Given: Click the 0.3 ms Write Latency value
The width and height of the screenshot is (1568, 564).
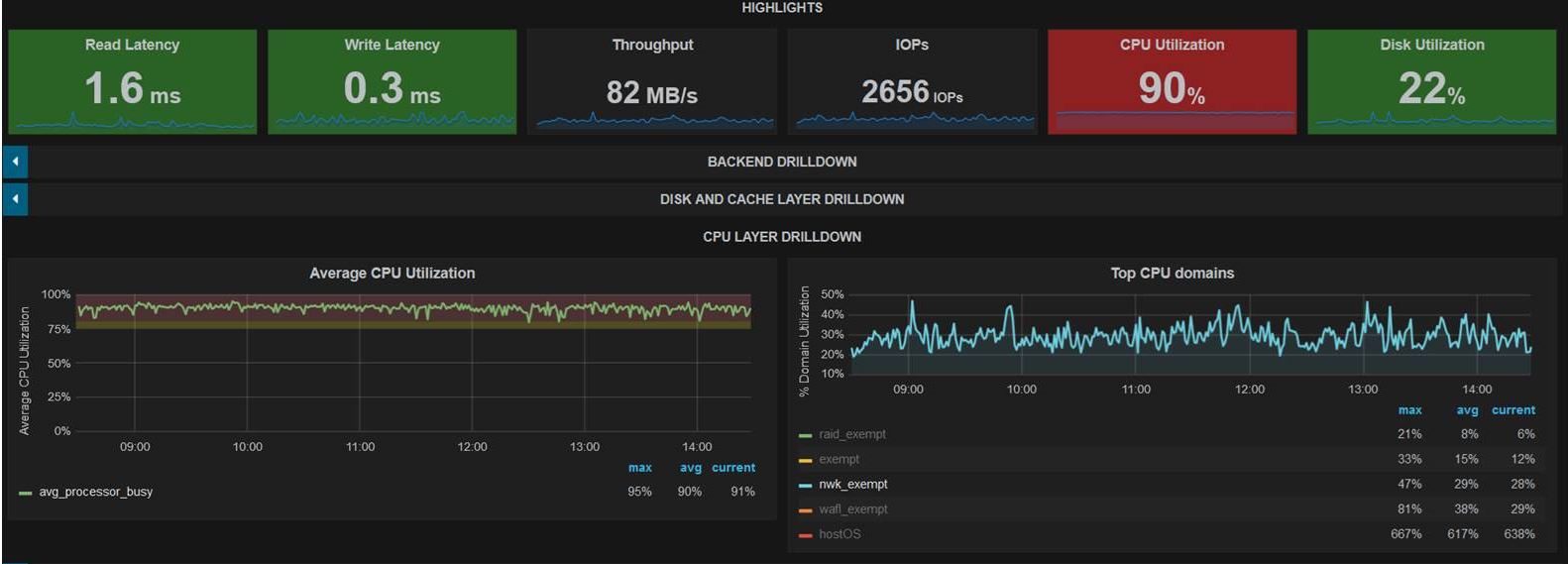Looking at the screenshot, I should tap(392, 89).
